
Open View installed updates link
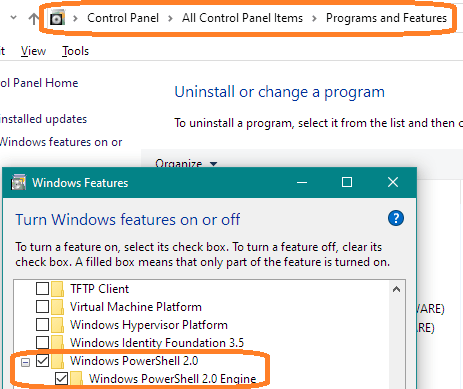tap(43, 119)
